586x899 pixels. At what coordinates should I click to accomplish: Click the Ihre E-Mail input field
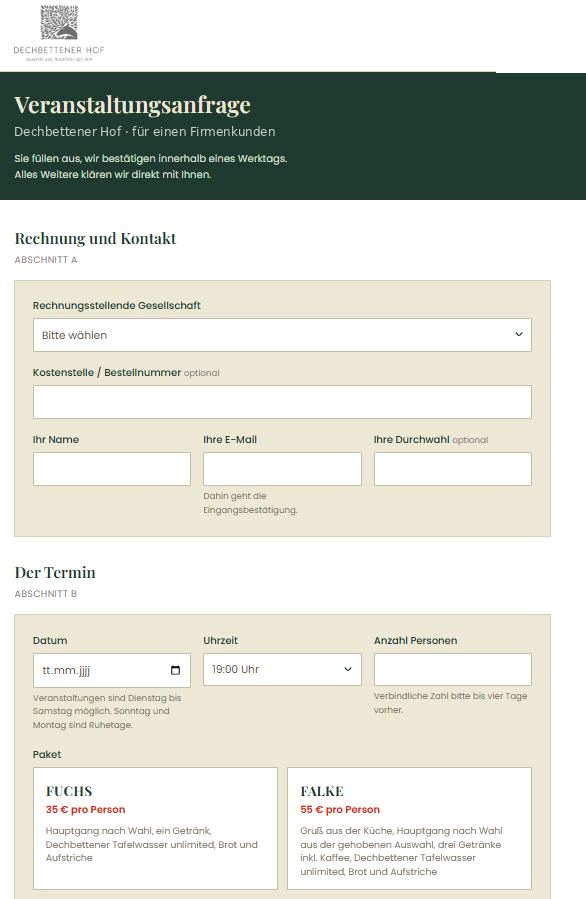click(x=282, y=469)
